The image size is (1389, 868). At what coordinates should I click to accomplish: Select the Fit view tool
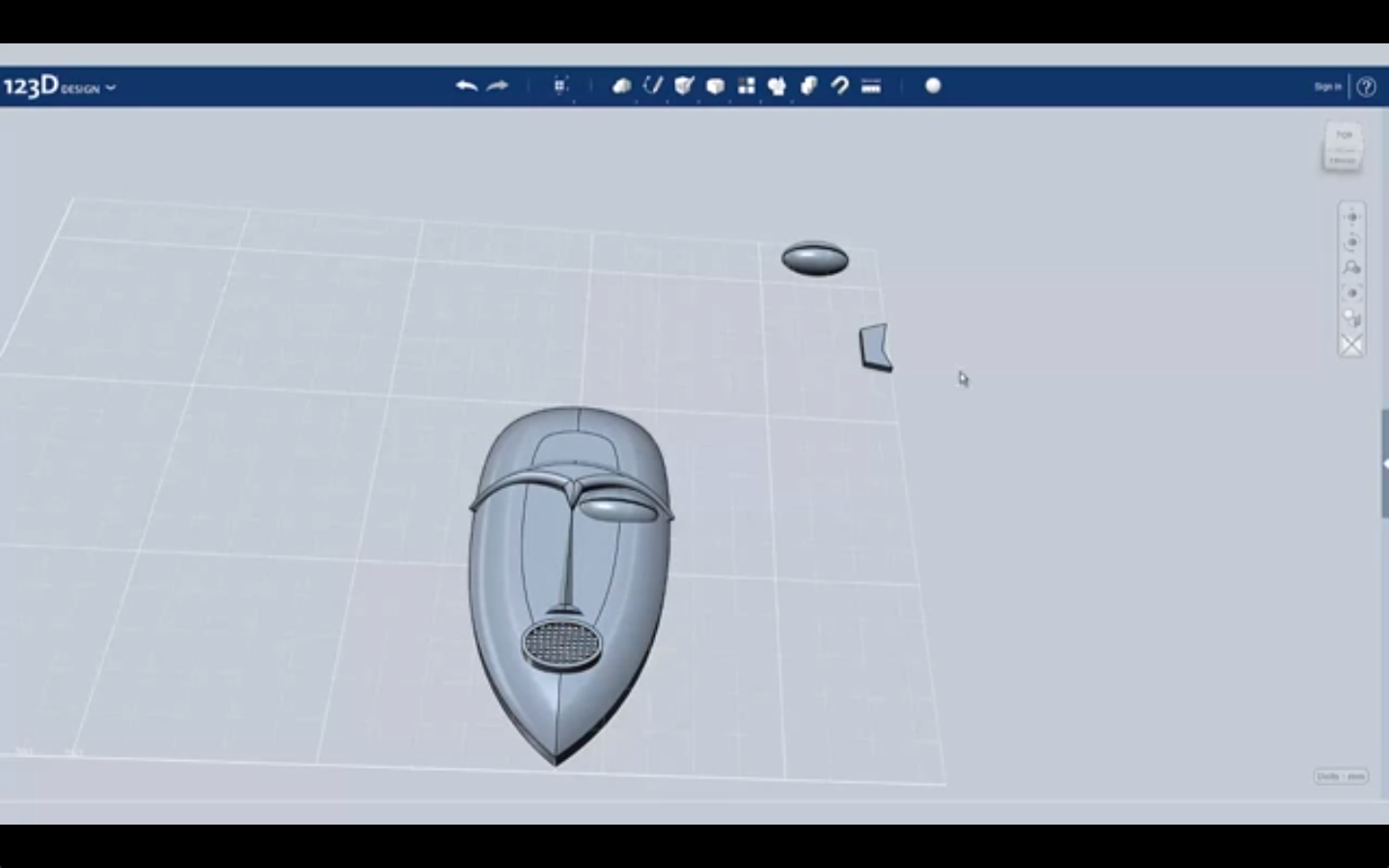[x=1351, y=293]
